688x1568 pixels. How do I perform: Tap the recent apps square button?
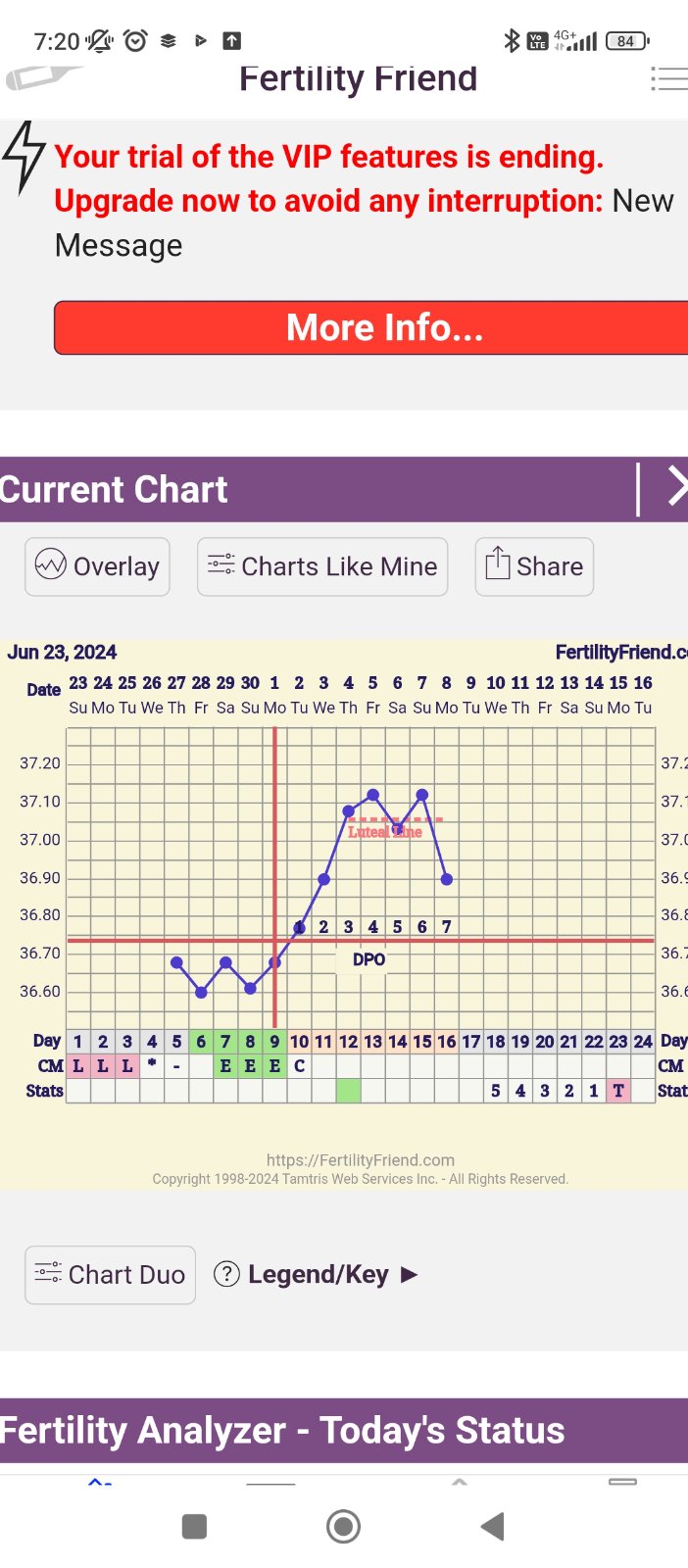194,1526
